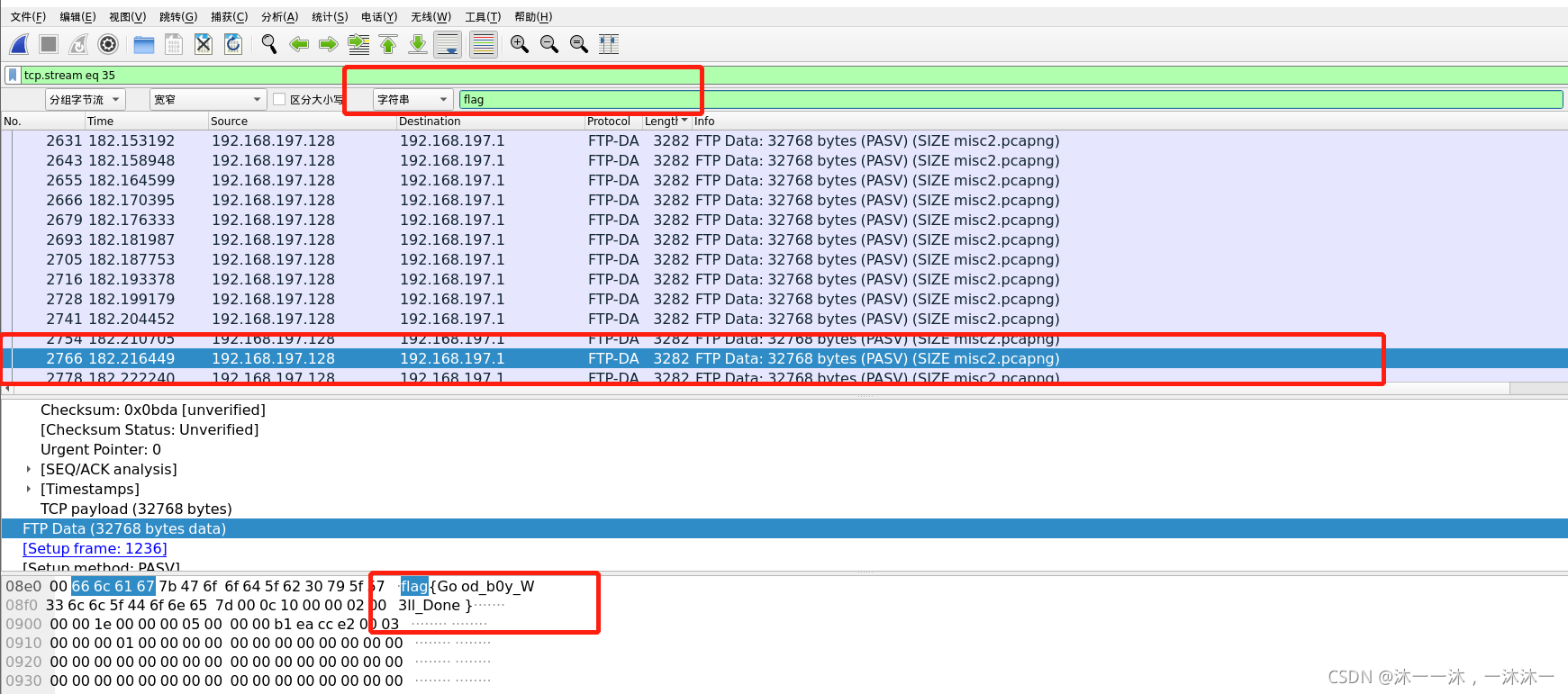
Task: Save this capture file icon
Action: coord(174,44)
